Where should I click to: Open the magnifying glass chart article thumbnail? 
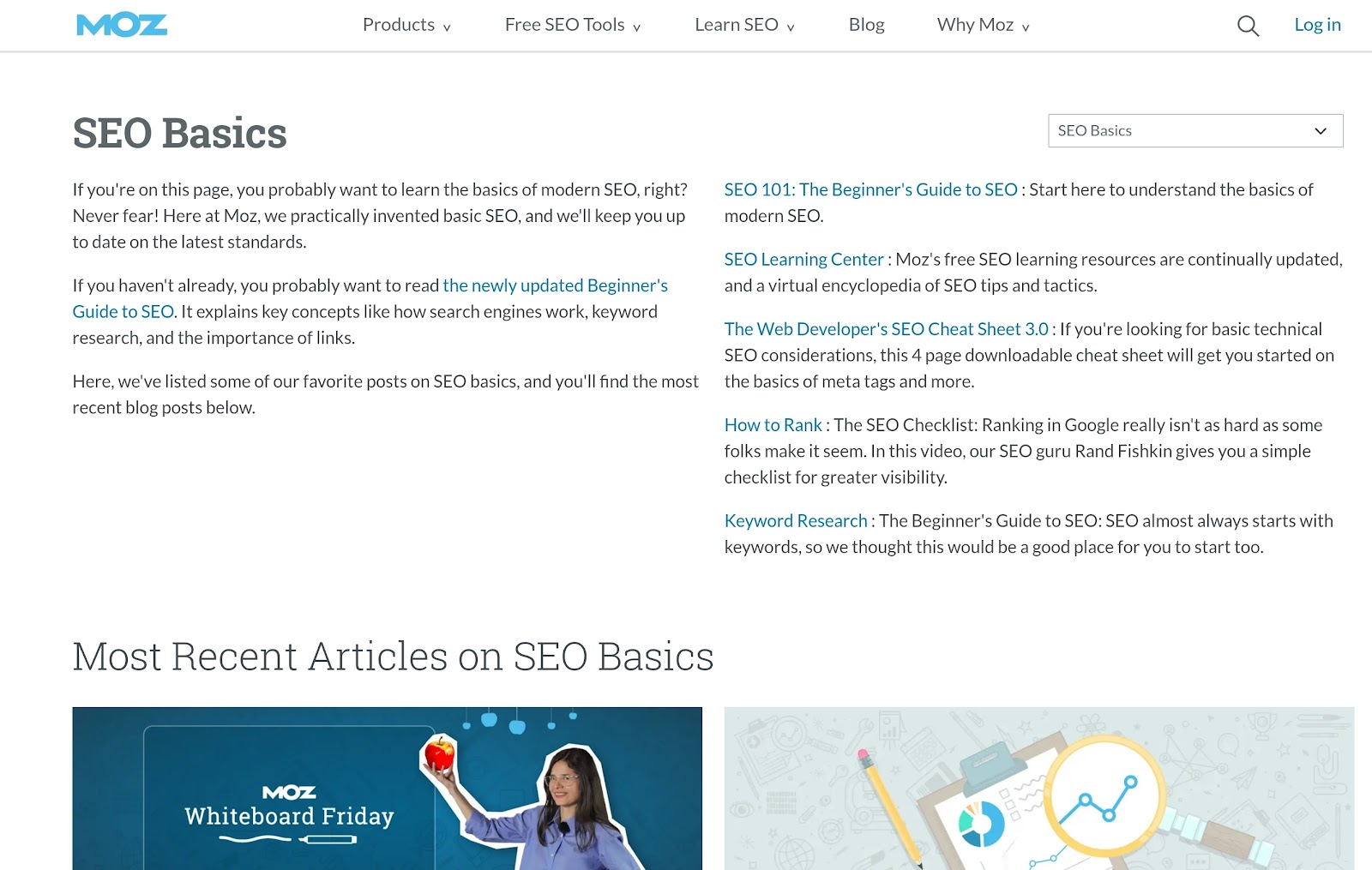[x=1039, y=789]
